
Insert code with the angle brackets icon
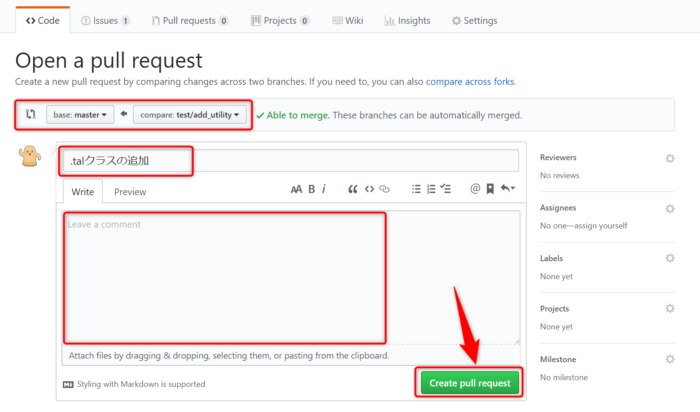[x=369, y=189]
